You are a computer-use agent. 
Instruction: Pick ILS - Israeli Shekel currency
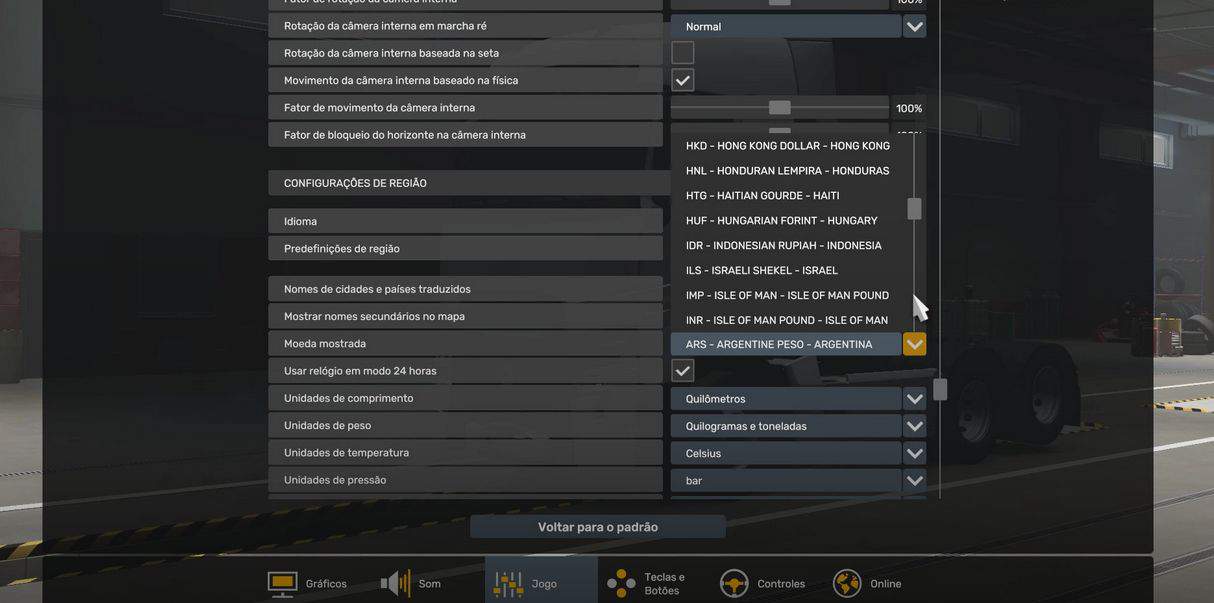point(761,271)
